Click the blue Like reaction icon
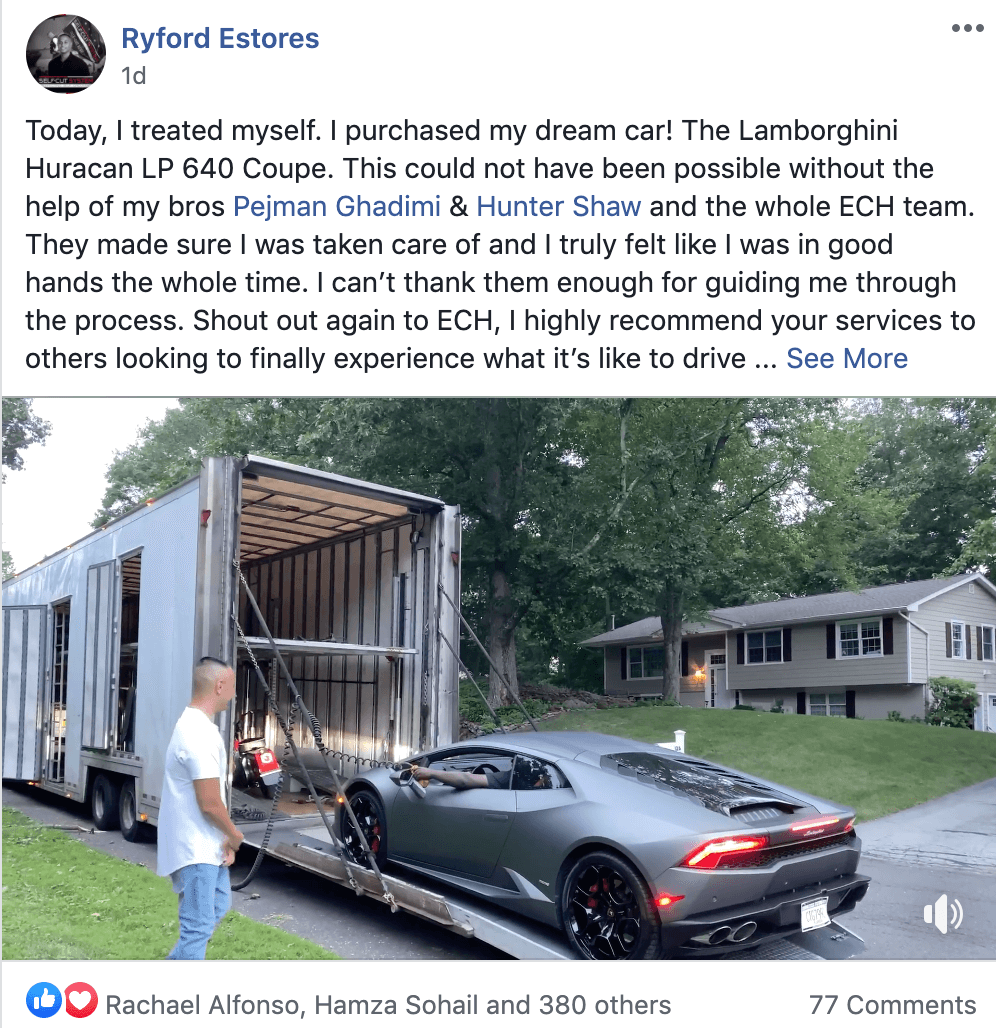 pyautogui.click(x=43, y=1000)
